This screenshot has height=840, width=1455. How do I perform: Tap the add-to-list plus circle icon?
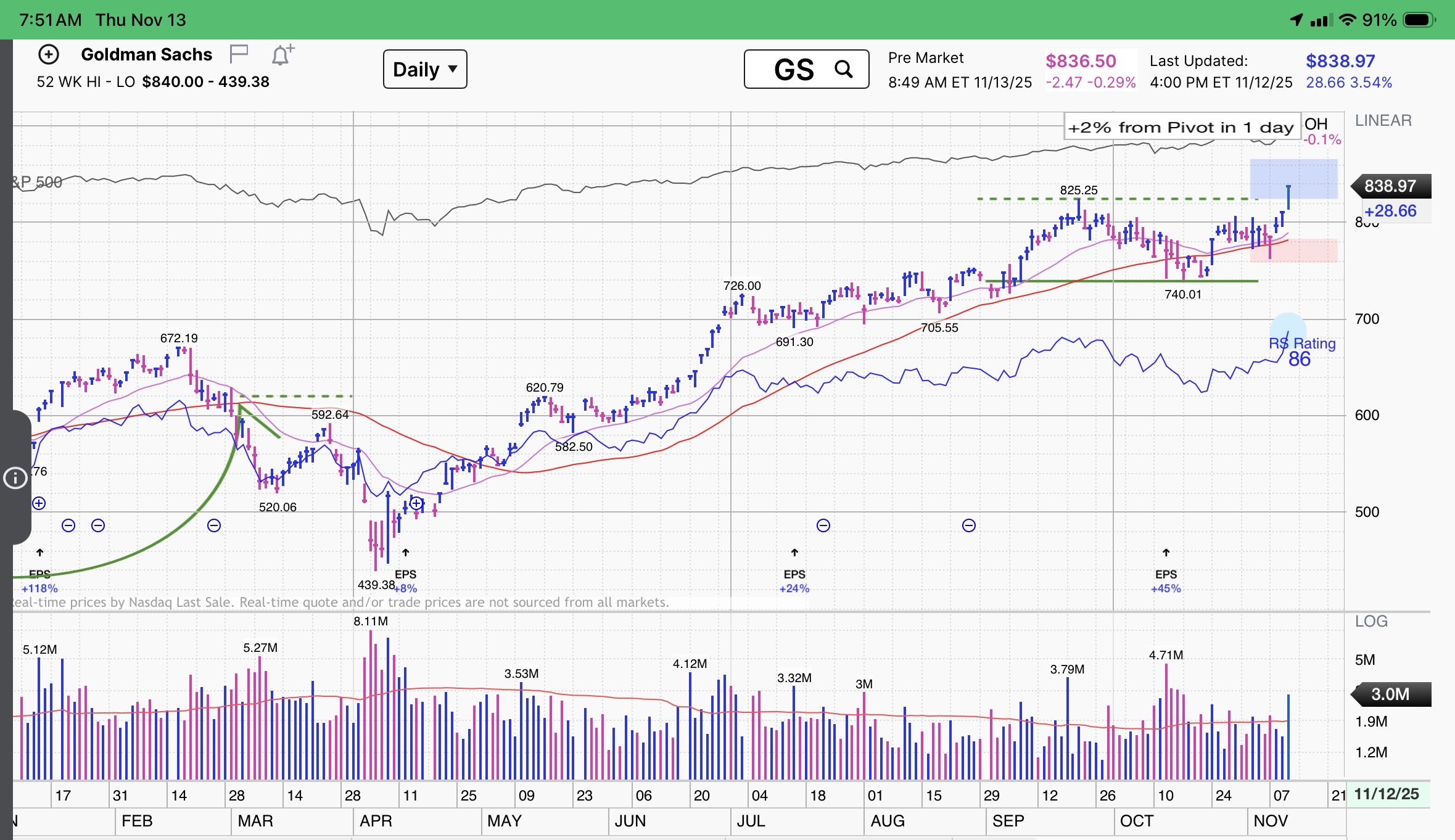(x=49, y=55)
